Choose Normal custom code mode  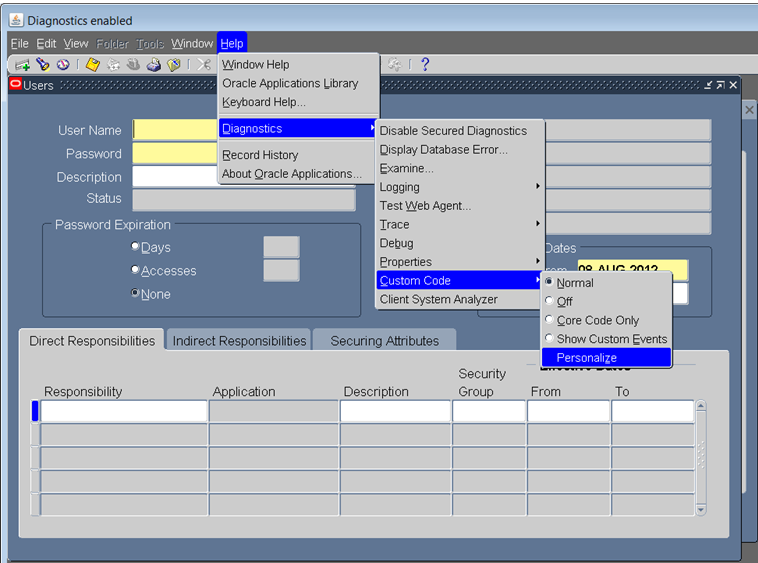point(606,283)
